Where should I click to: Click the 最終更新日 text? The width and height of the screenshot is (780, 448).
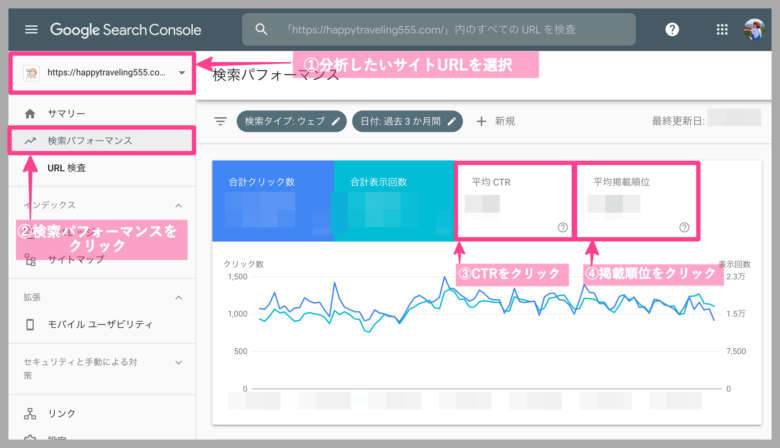tap(678, 121)
